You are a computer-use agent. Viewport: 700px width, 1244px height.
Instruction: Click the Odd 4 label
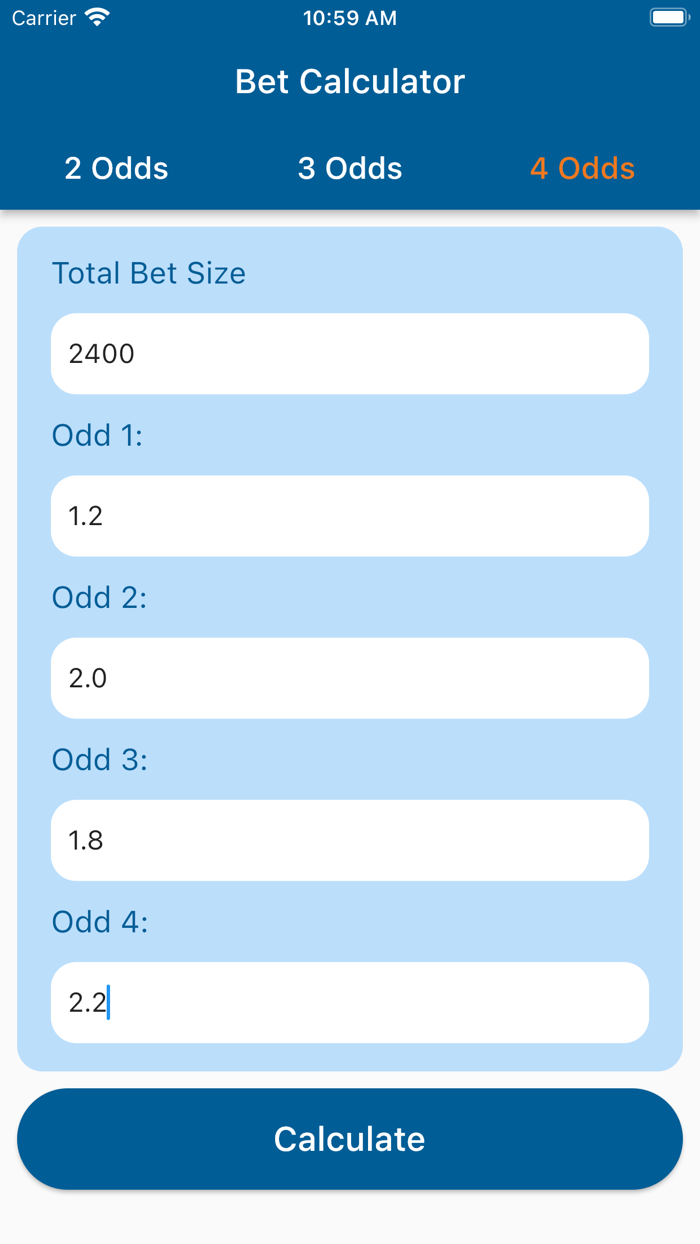pos(97,922)
